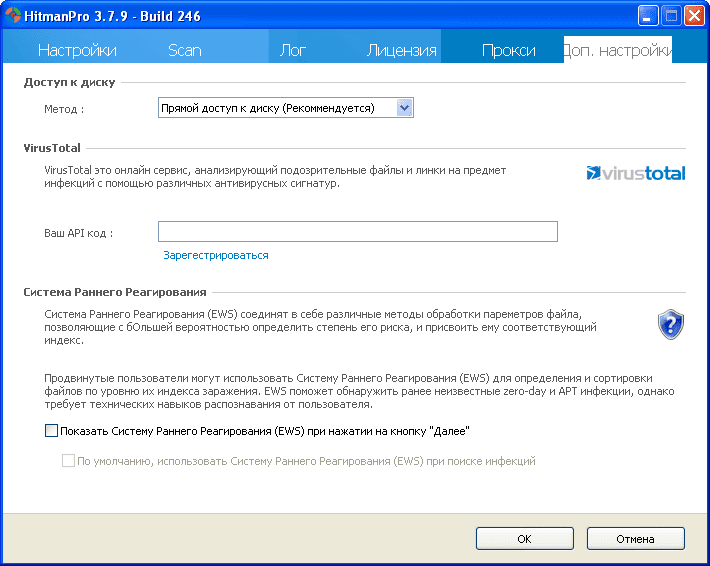This screenshot has width=710, height=566.
Task: Enable Показать Систему Раннего Реагирования checkbox
Action: [x=51, y=431]
